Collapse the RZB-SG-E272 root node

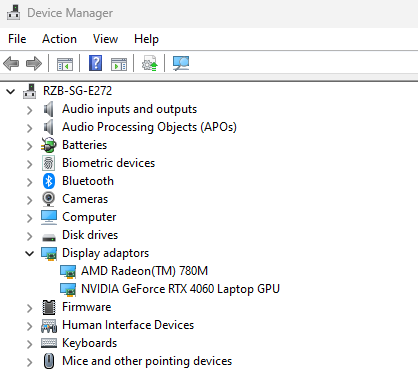11,91
